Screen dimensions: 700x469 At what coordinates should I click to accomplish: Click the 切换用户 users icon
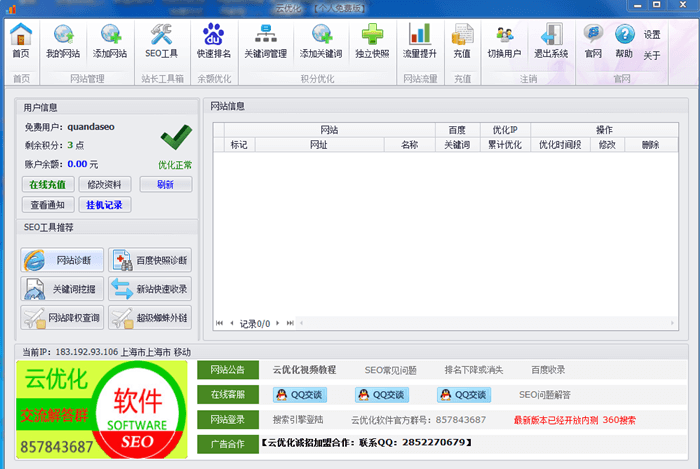[504, 41]
